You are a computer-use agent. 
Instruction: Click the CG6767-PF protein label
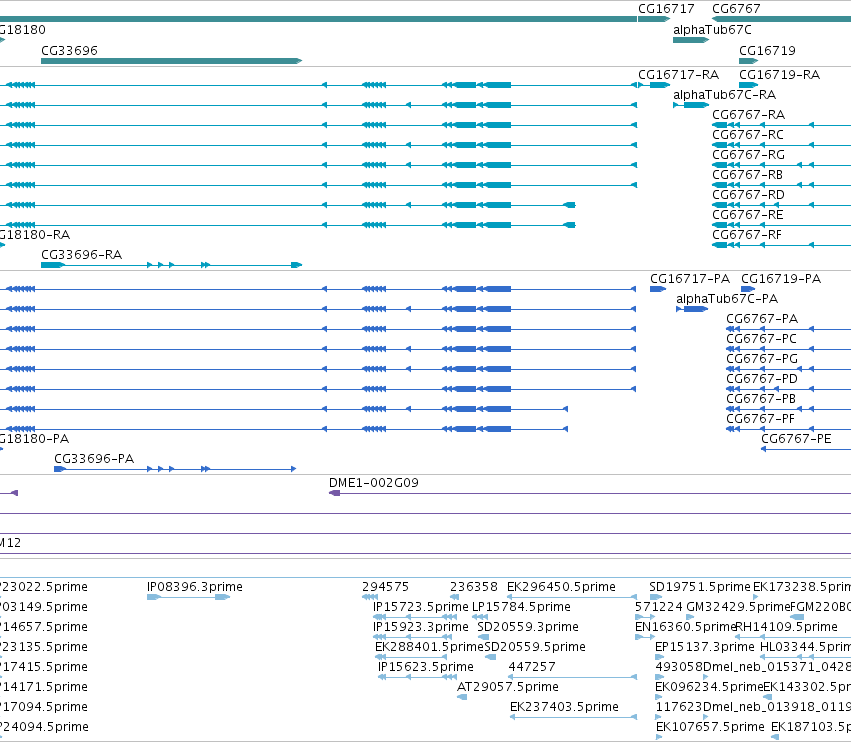[760, 419]
